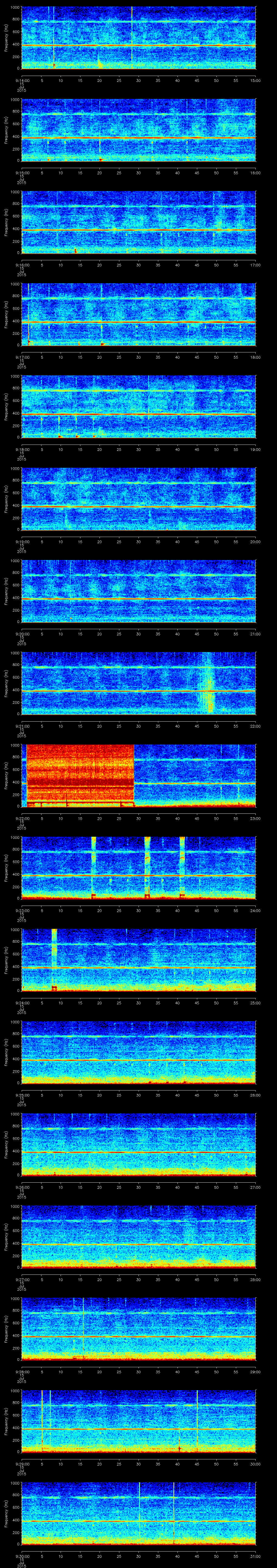
Task: Click the "9:22:00" start time label
Action: point(22,818)
